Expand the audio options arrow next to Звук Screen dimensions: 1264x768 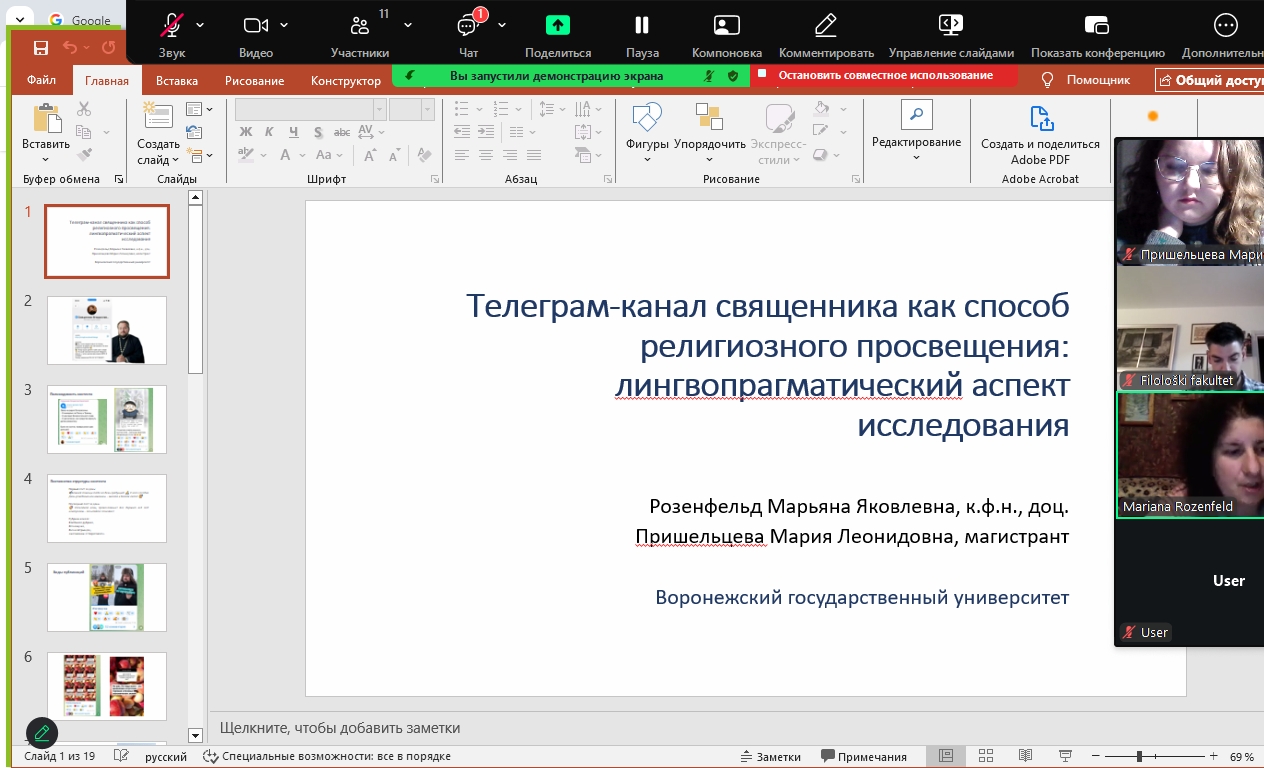tap(200, 25)
